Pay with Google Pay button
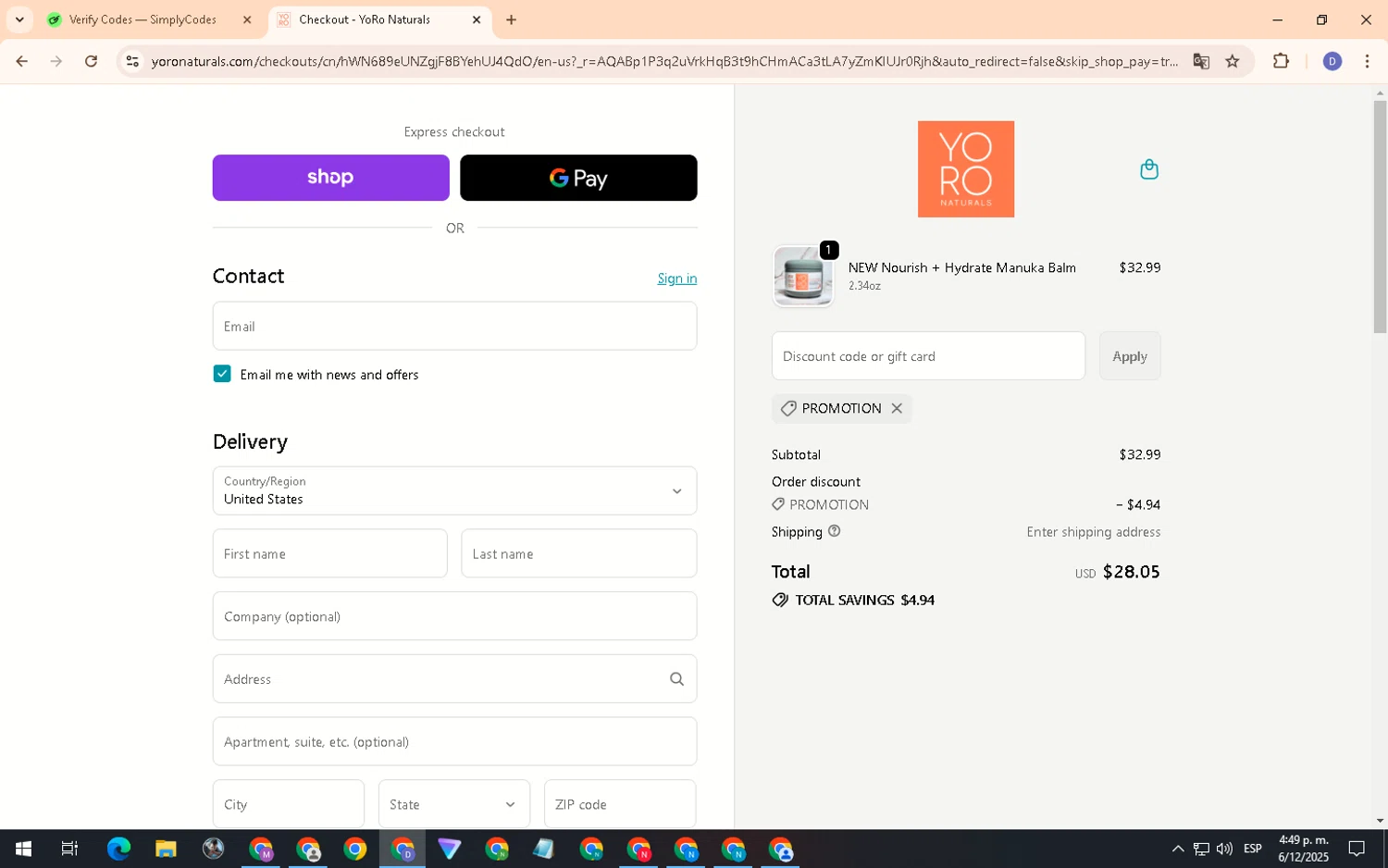This screenshot has width=1388, height=868. coord(578,178)
